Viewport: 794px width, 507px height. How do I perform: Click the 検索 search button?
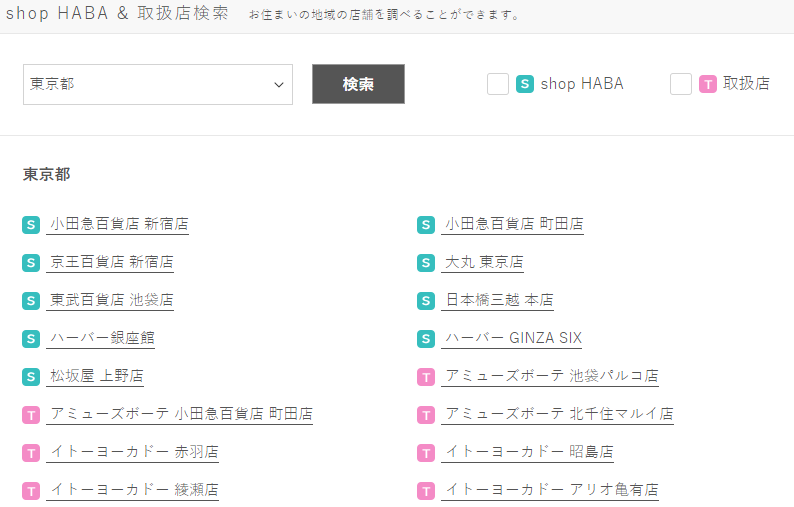click(358, 84)
